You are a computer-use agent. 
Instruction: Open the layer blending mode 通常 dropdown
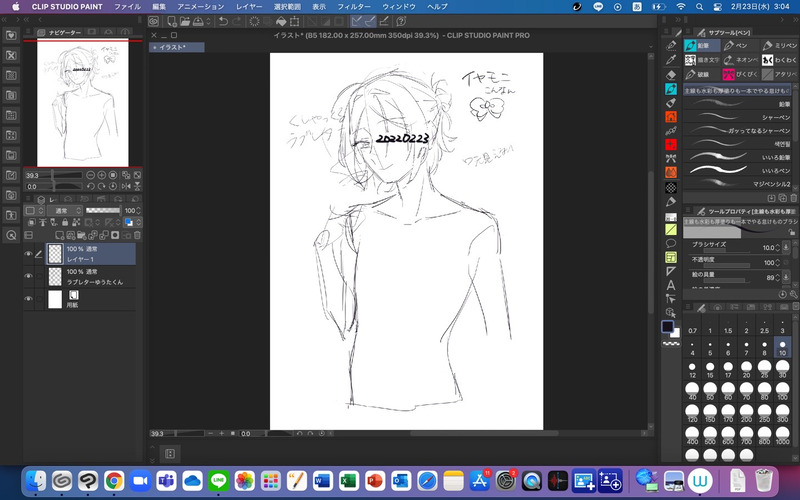[65, 210]
